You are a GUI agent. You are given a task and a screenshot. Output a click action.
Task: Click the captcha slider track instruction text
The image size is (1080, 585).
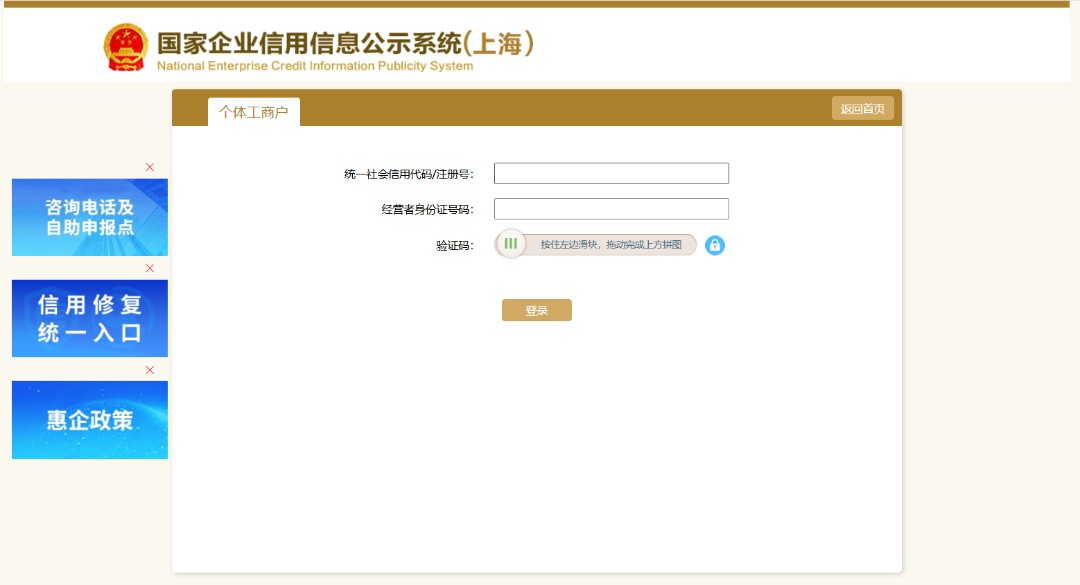610,245
